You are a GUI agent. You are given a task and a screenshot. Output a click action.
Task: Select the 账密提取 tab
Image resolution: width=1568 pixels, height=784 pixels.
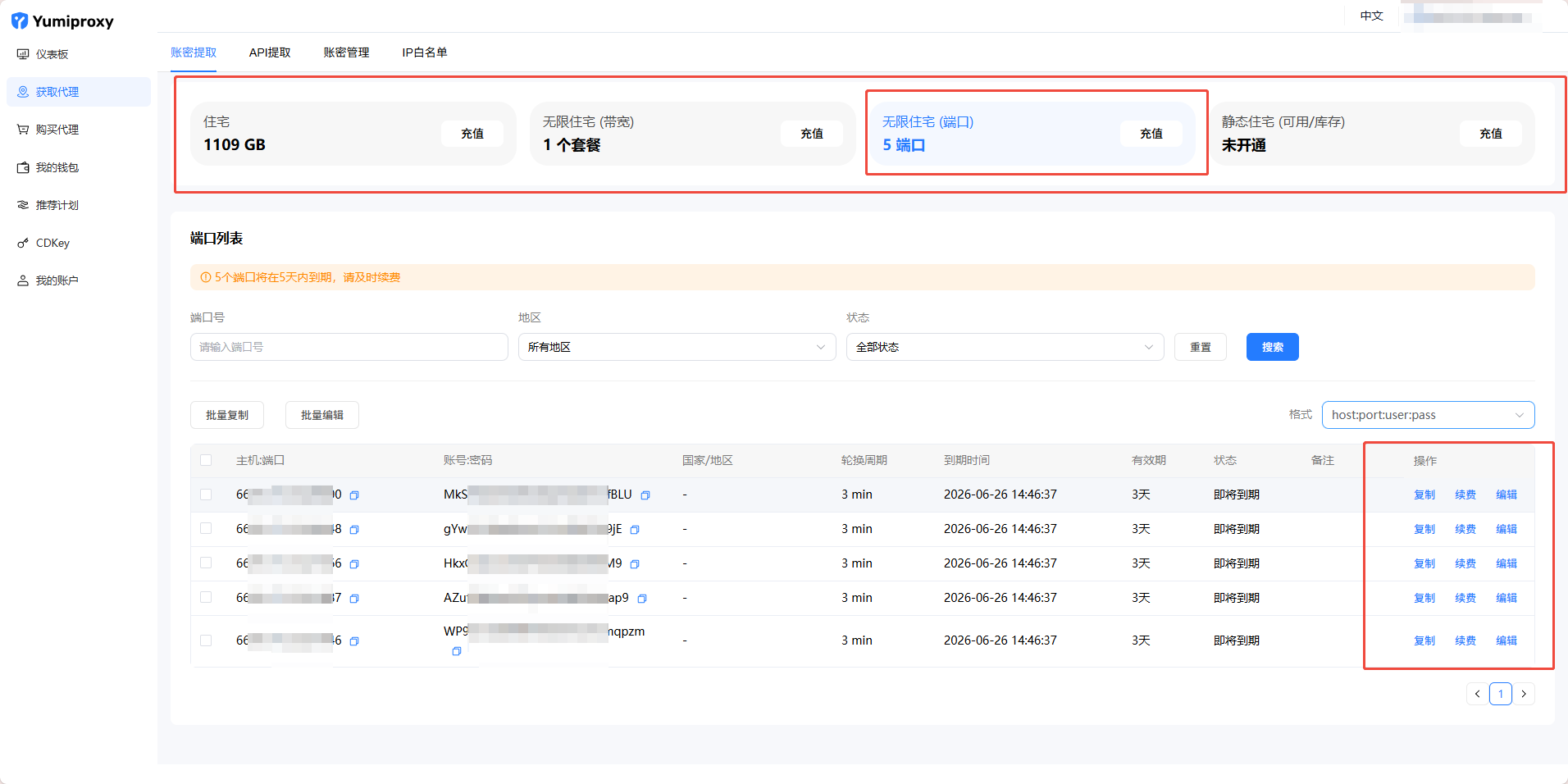[x=194, y=52]
